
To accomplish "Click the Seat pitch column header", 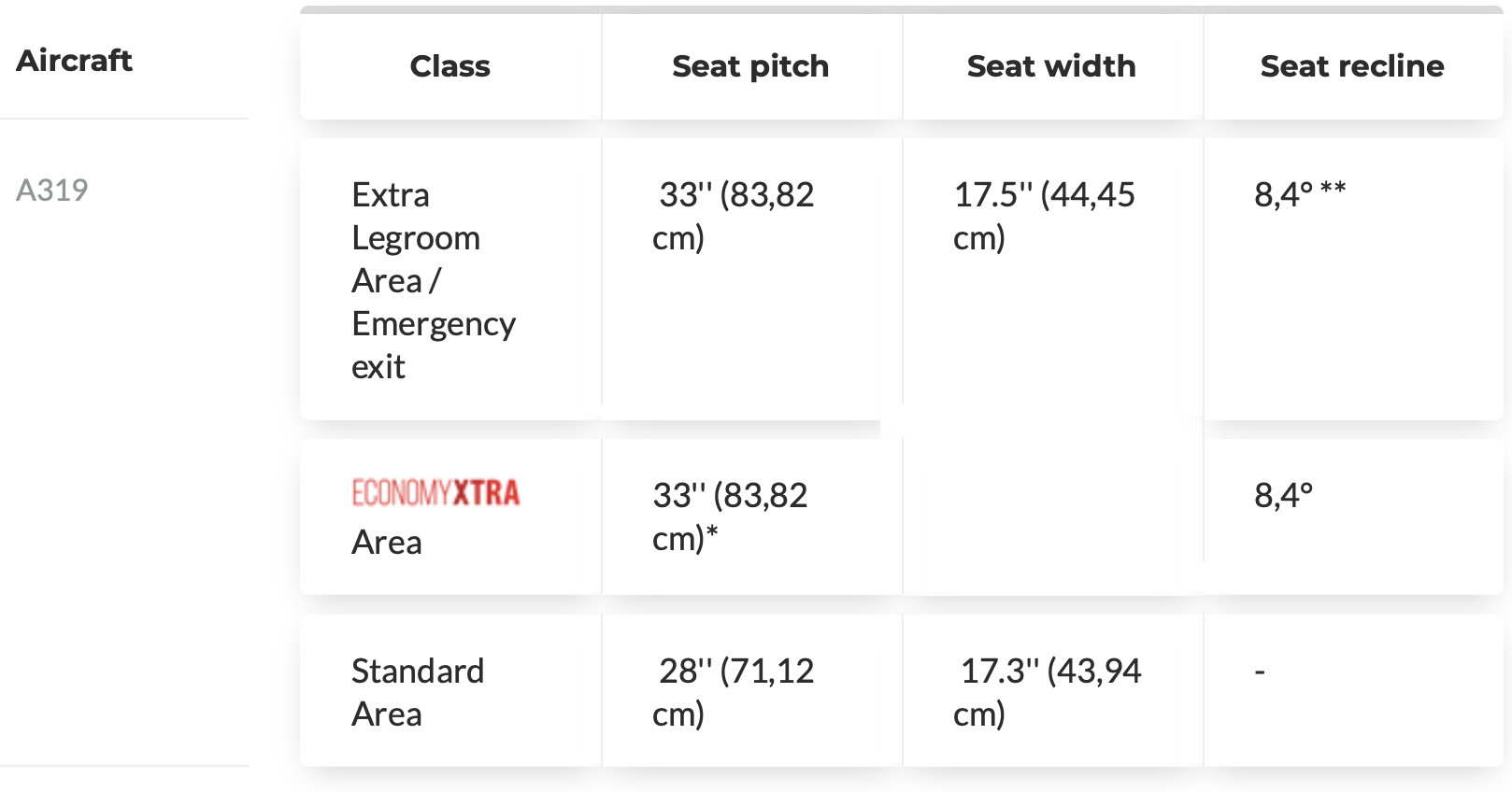I will 750,66.
